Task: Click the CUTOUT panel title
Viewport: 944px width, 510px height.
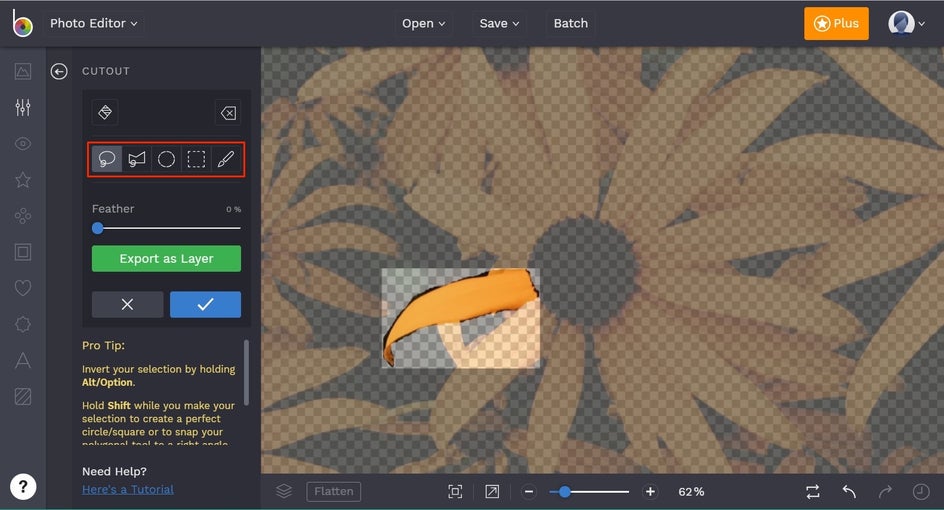Action: (106, 71)
